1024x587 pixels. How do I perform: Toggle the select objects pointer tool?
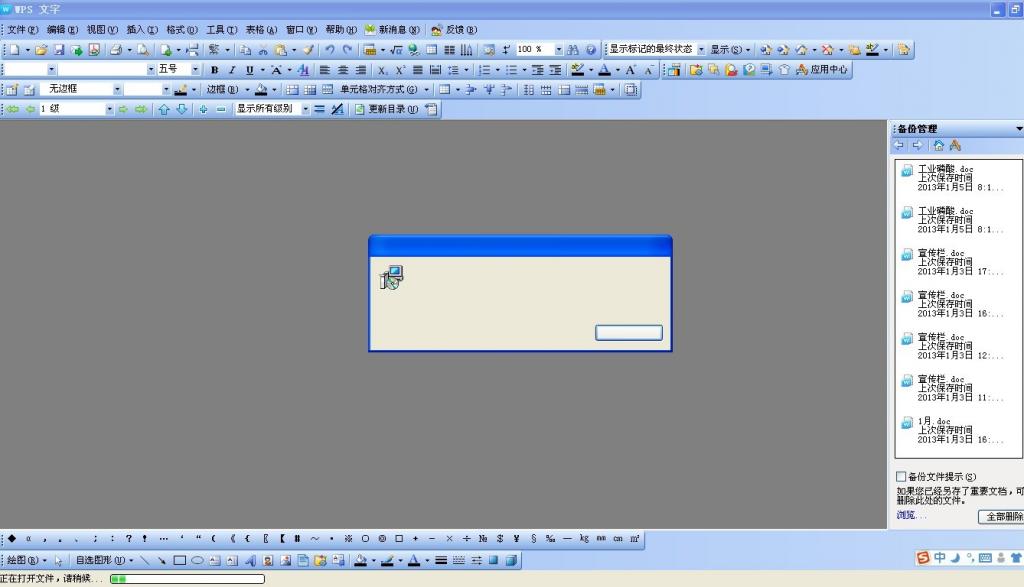click(x=58, y=560)
